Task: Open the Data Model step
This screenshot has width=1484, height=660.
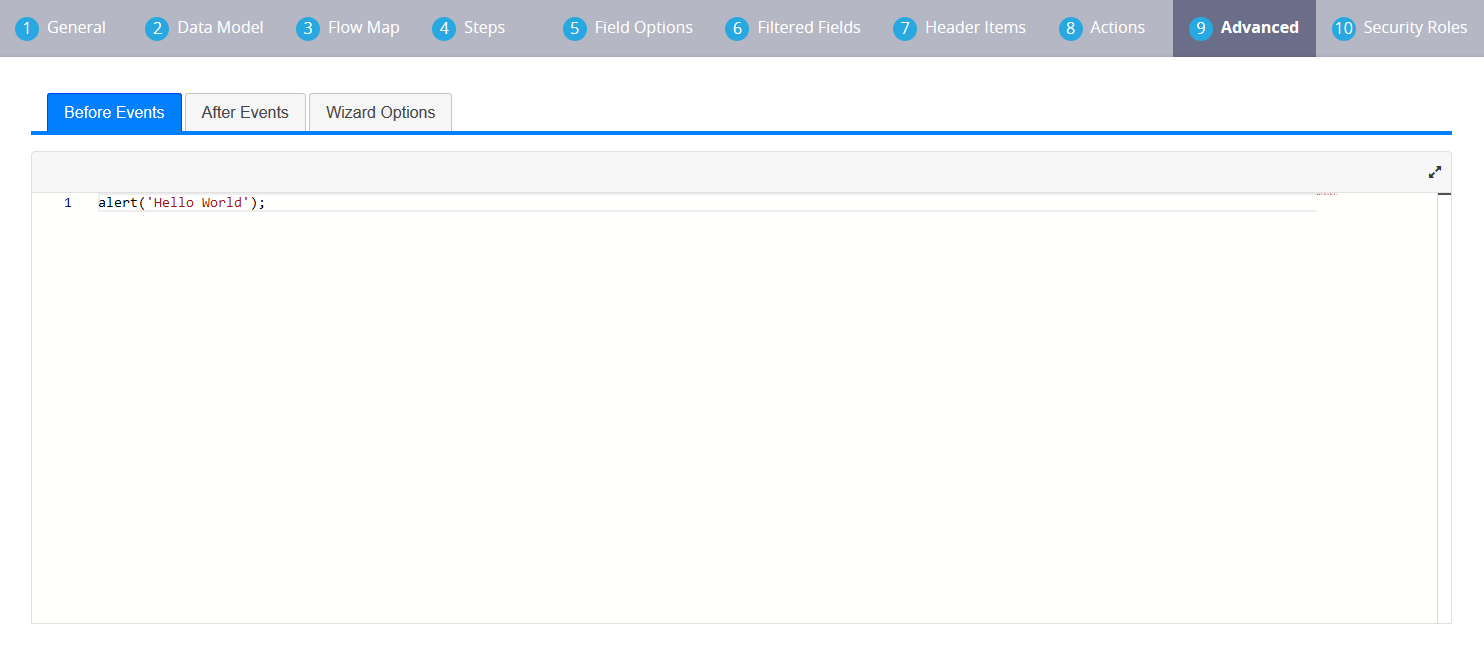Action: [220, 28]
